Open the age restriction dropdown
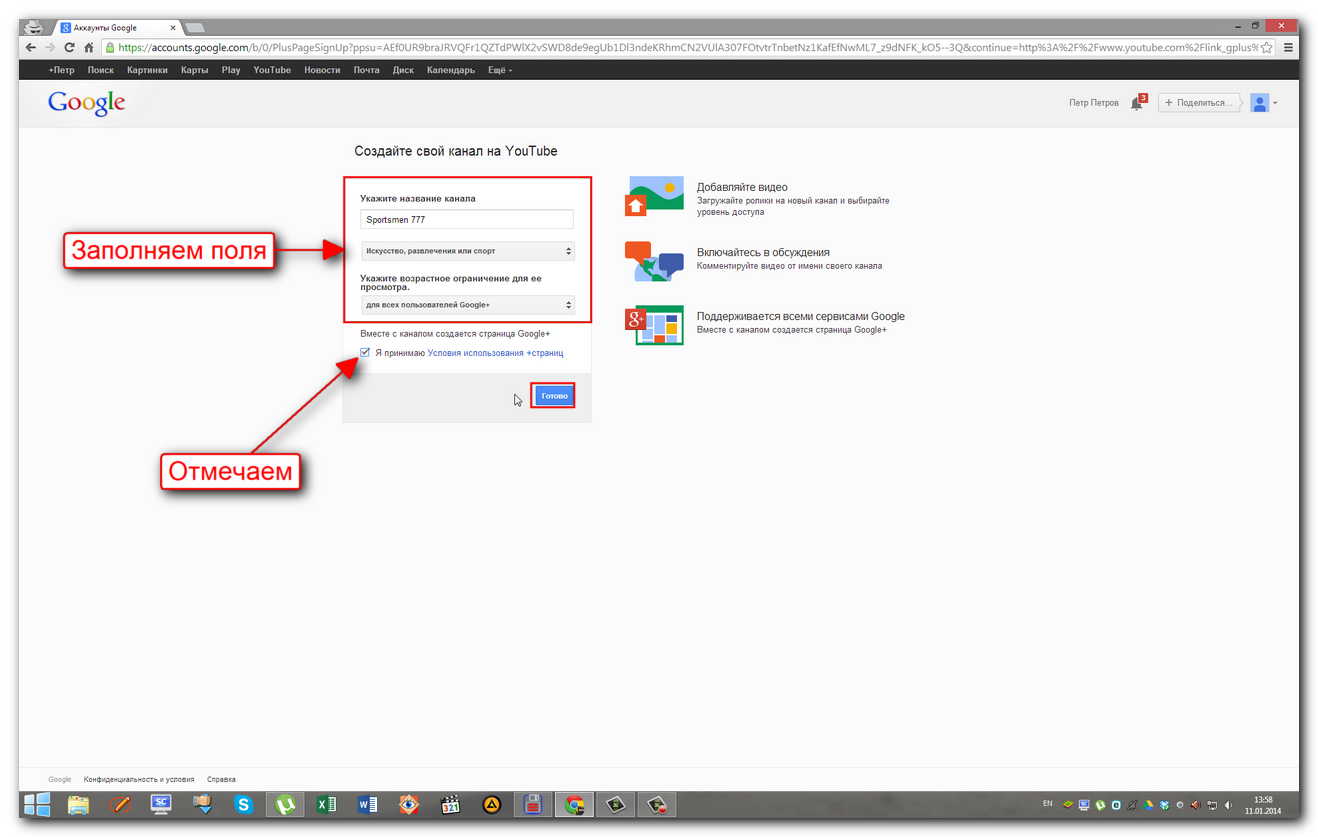 (x=467, y=305)
